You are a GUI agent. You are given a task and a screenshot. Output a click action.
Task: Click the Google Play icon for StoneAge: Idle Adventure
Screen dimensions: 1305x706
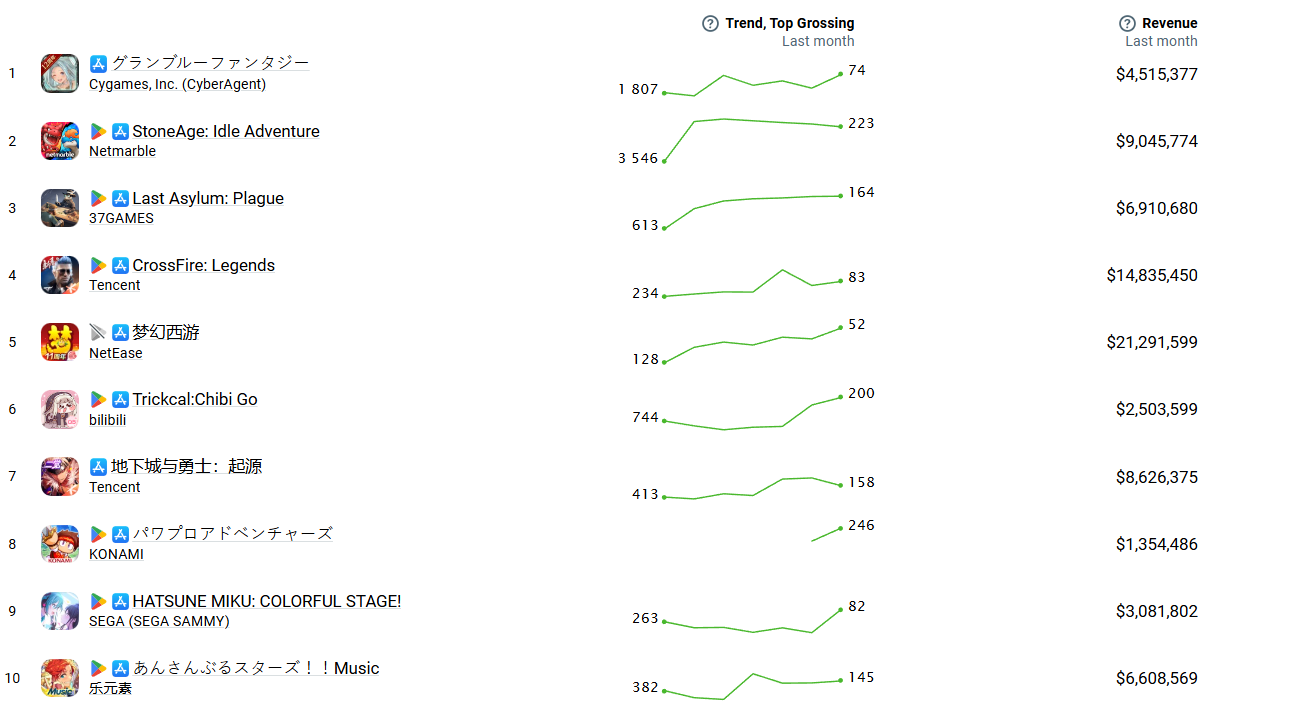pyautogui.click(x=98, y=131)
